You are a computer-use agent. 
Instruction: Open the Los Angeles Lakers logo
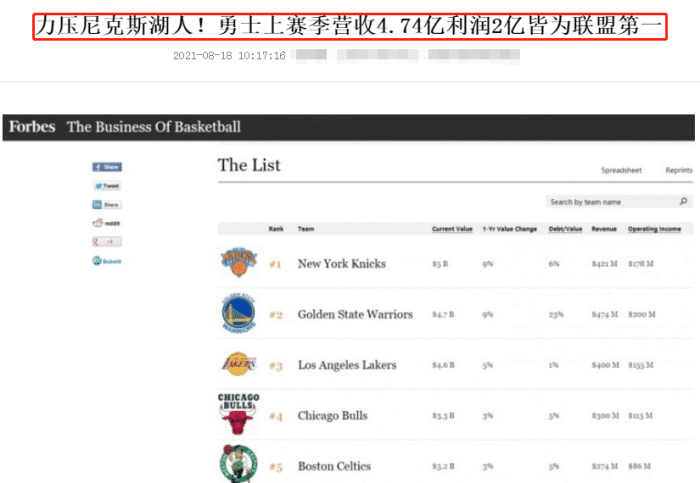[239, 365]
